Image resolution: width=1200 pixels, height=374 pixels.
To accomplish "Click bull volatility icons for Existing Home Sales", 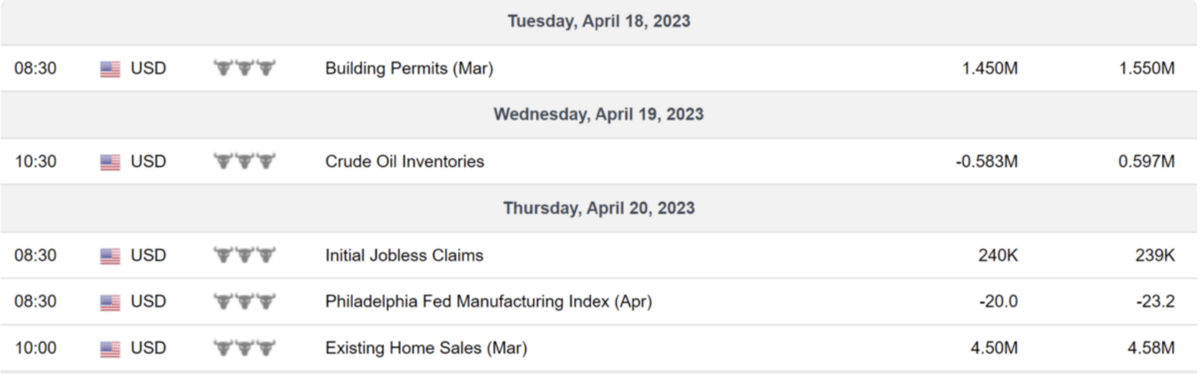I will (x=244, y=348).
